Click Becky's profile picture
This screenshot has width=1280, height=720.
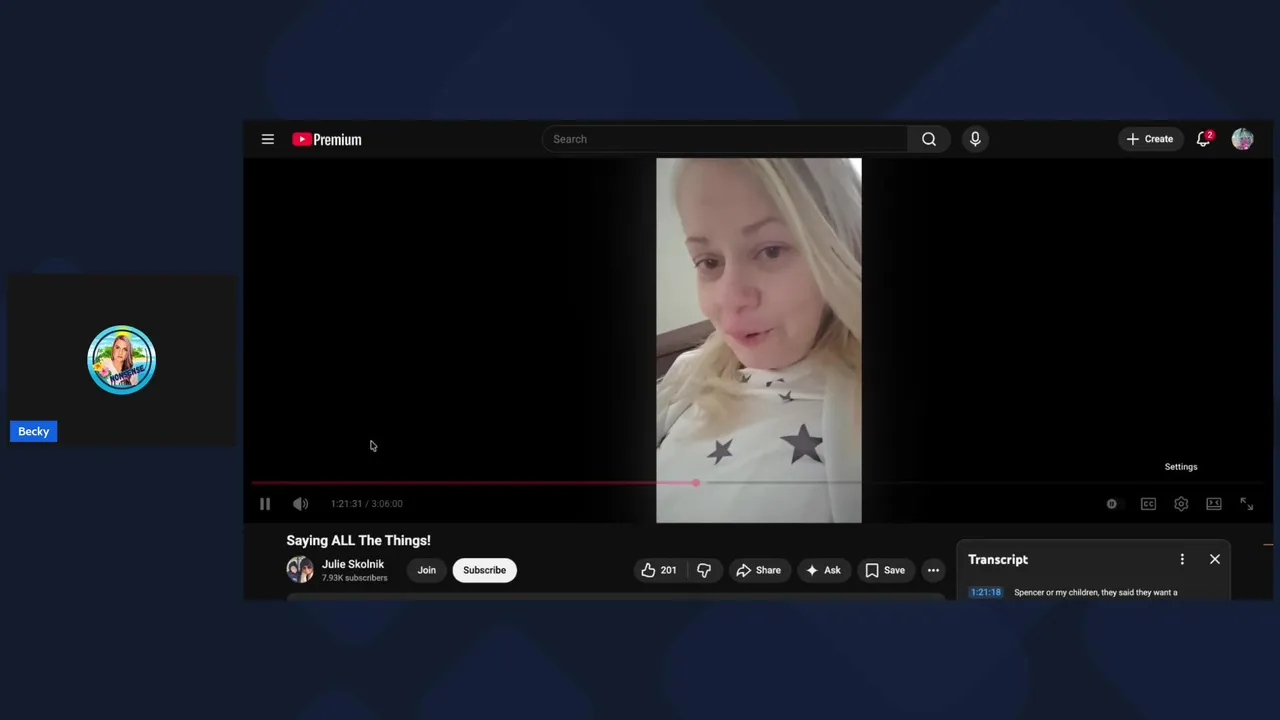coord(121,360)
